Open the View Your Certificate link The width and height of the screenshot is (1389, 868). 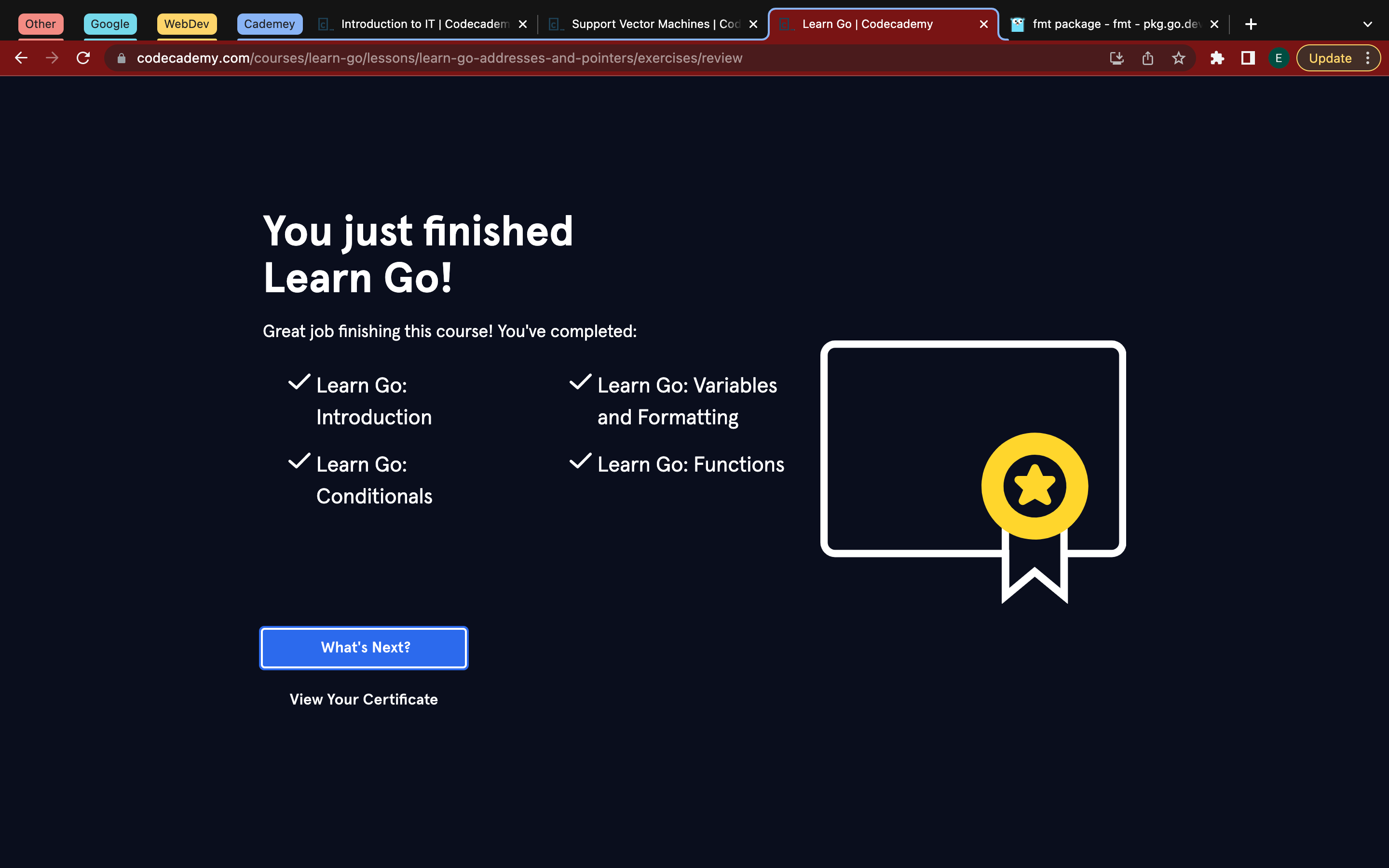[364, 699]
